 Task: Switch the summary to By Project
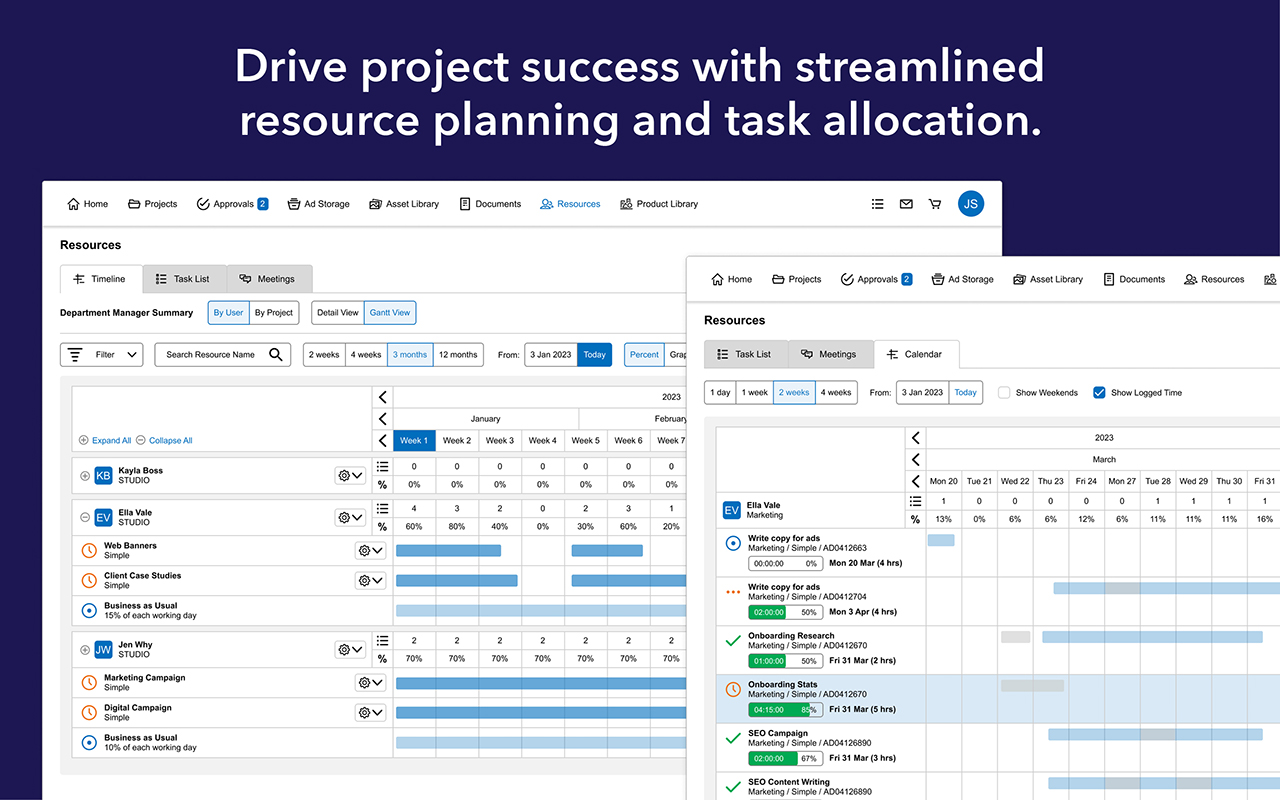[274, 313]
